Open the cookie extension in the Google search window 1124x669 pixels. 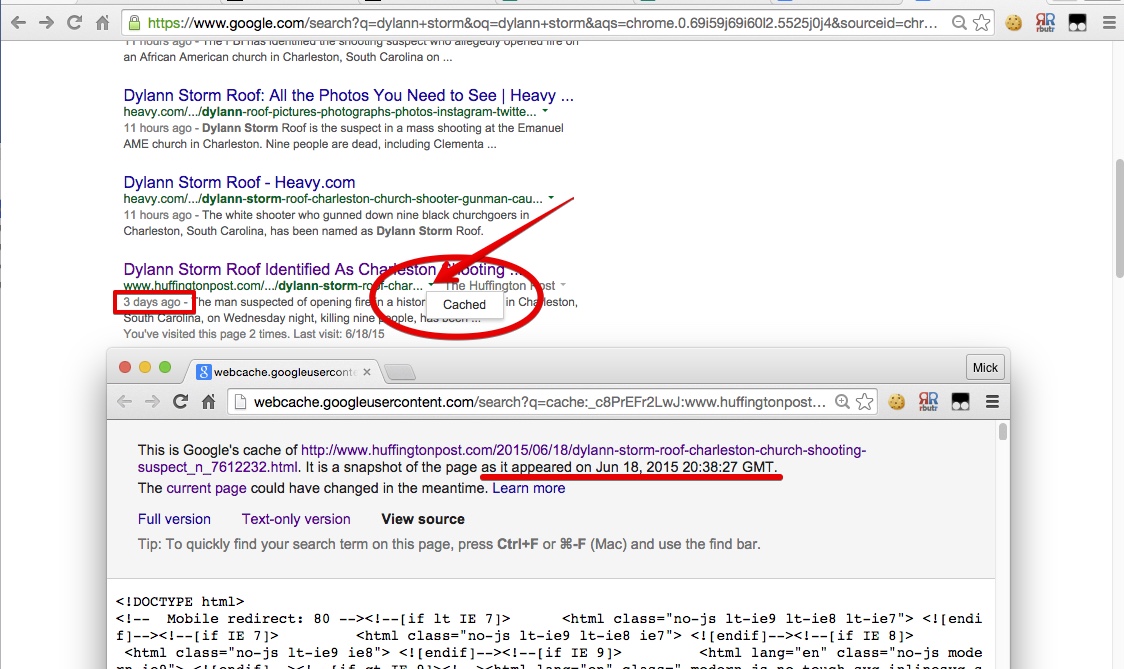pyautogui.click(x=1014, y=23)
